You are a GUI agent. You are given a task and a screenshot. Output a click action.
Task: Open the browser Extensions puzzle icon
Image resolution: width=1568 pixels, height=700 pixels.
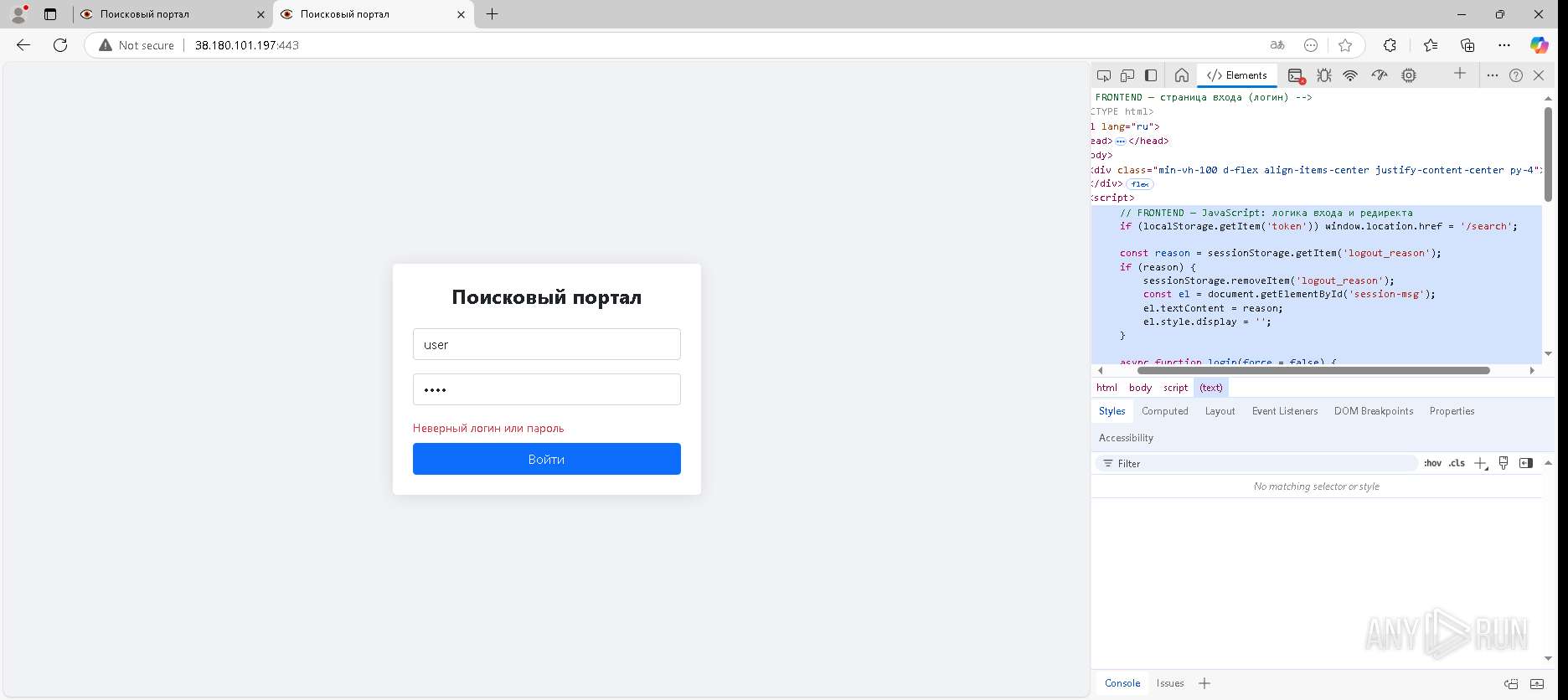[x=1390, y=45]
